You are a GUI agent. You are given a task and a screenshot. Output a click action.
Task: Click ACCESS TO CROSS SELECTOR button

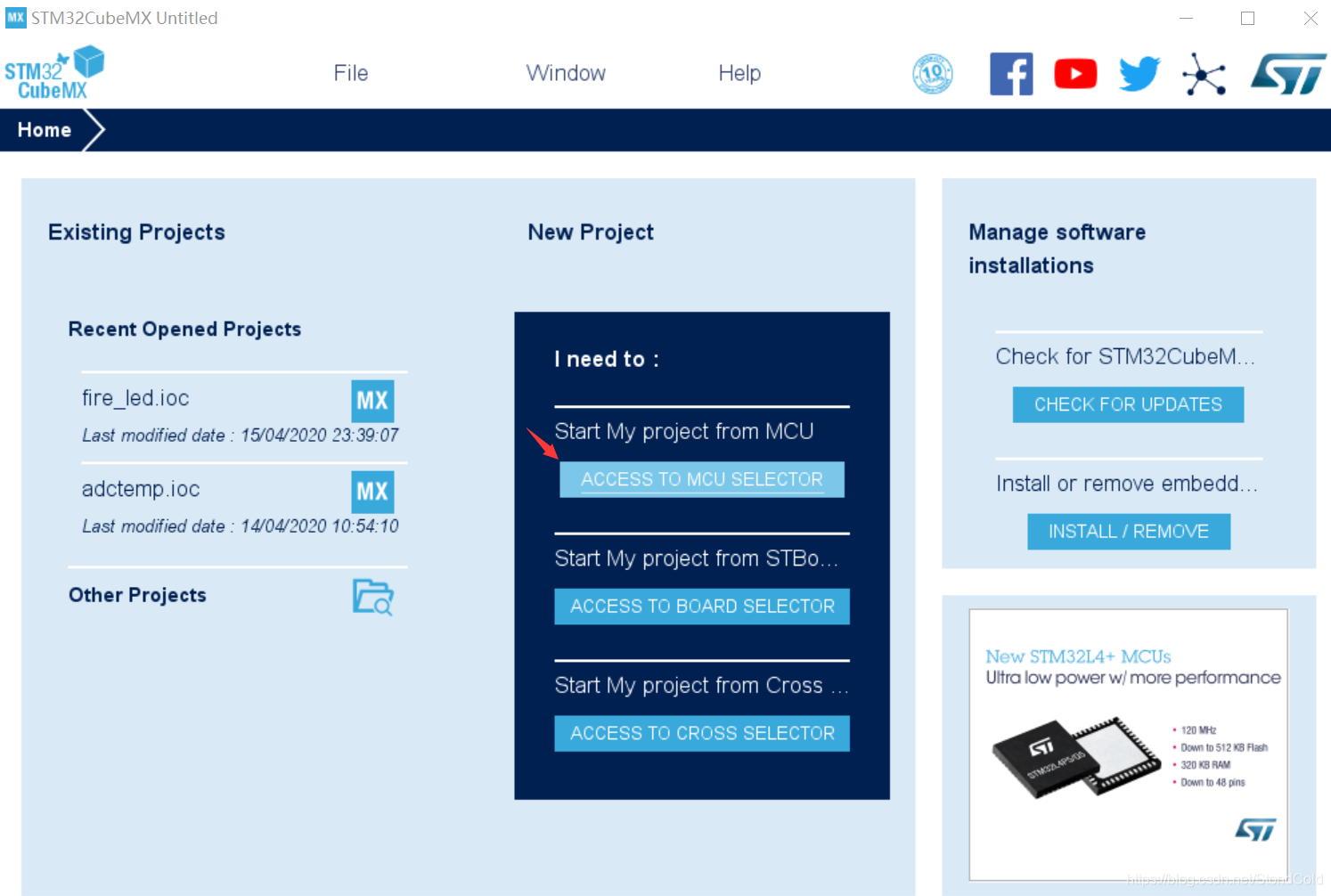click(702, 734)
